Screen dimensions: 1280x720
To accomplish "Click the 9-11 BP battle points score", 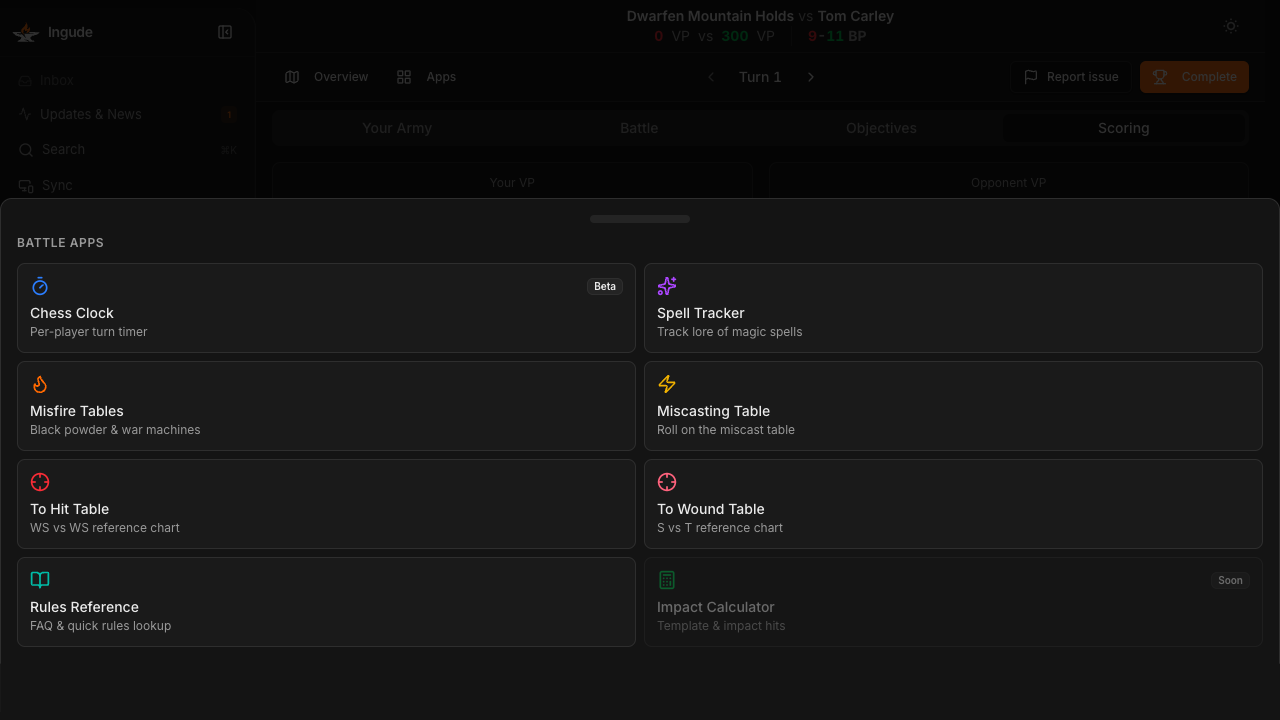I will [837, 36].
